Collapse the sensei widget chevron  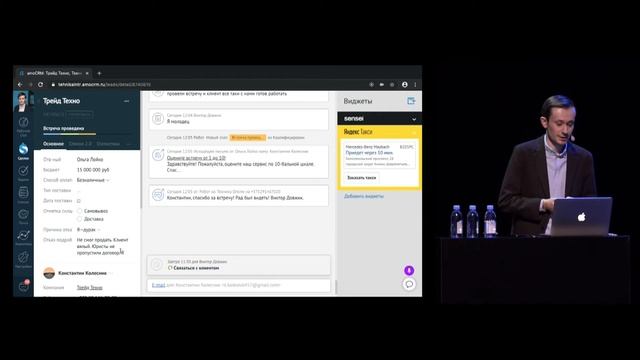click(x=414, y=119)
